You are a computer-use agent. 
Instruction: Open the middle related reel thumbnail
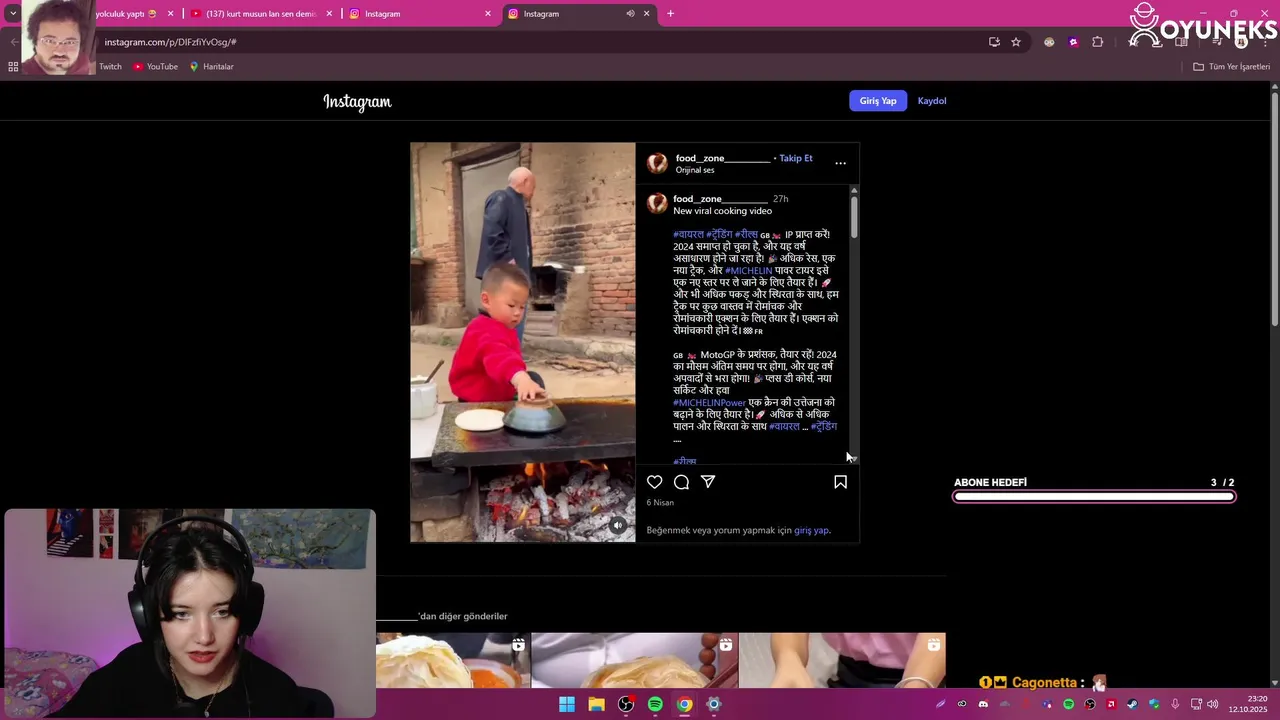(635, 660)
